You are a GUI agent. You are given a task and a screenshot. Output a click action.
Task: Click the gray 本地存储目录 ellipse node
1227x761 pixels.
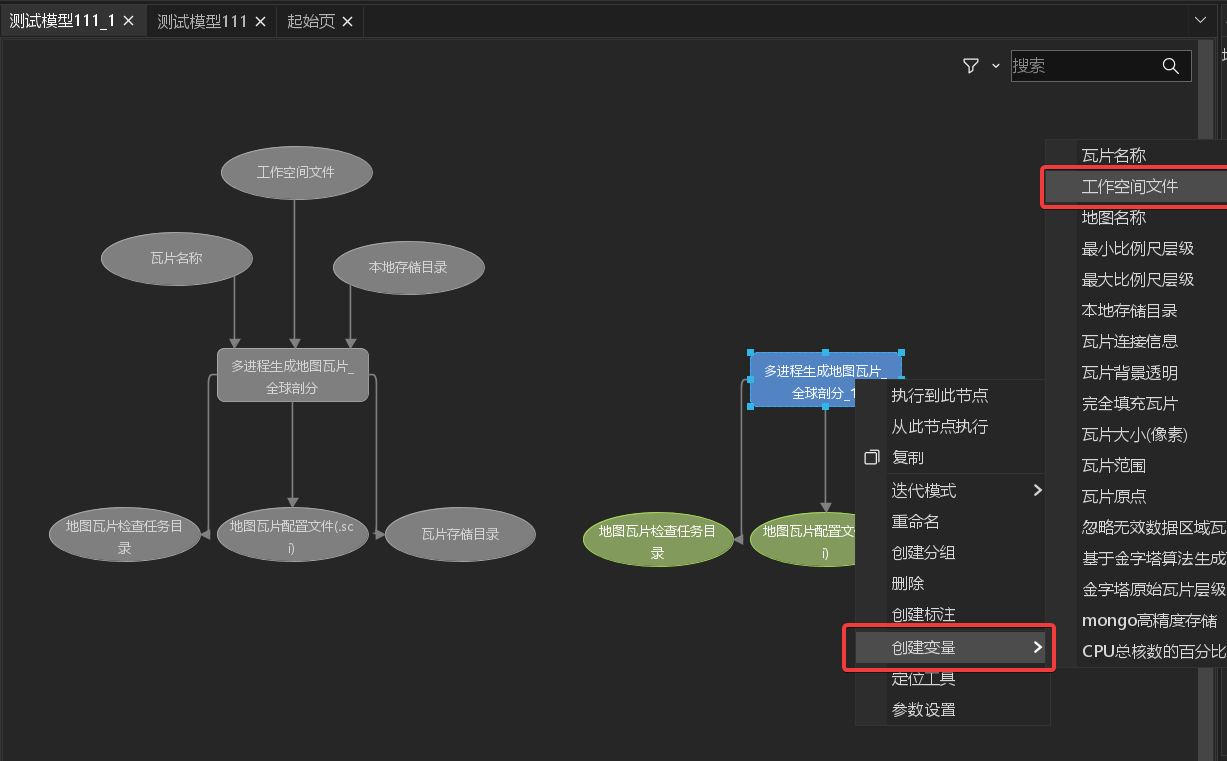coord(408,267)
